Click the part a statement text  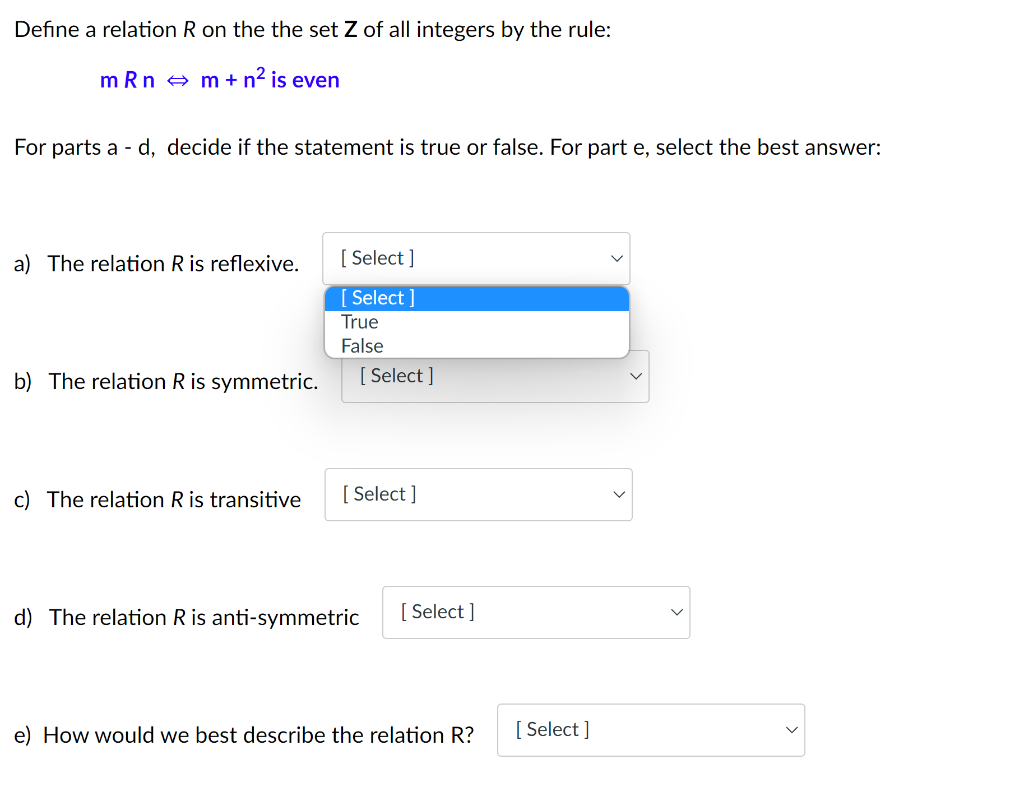coord(155,263)
